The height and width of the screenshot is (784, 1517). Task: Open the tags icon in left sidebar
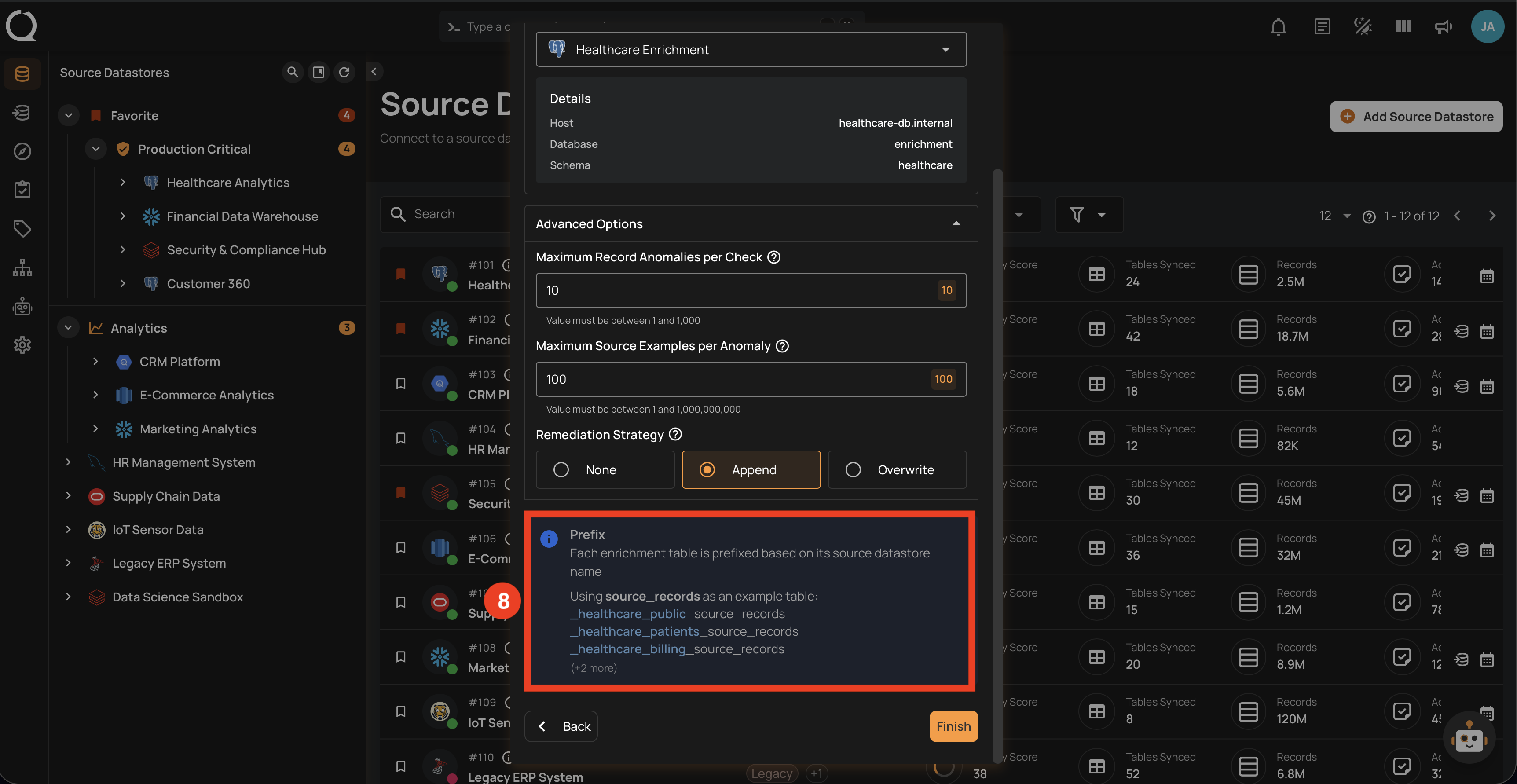pos(22,228)
